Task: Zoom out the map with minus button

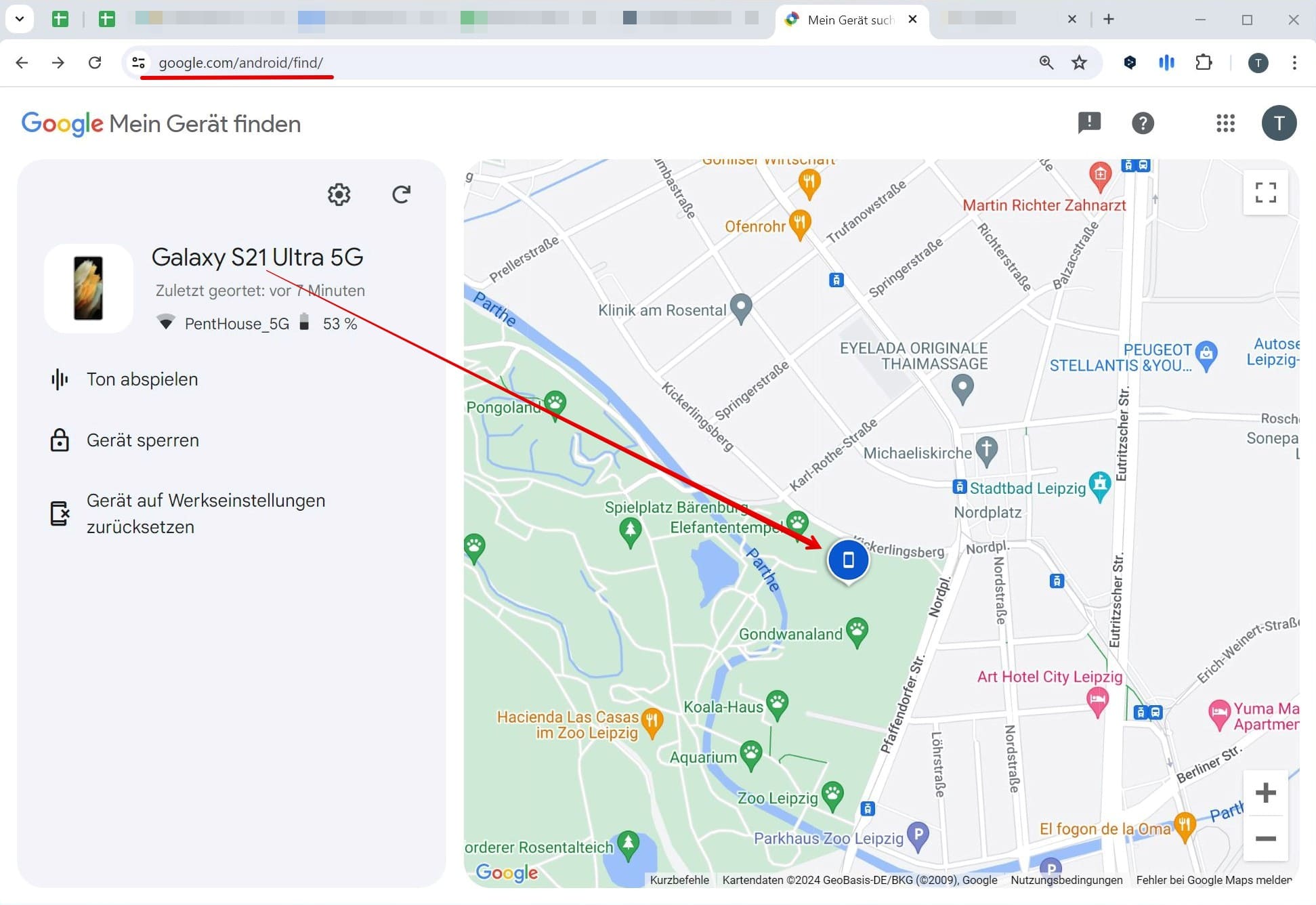Action: 1265,839
